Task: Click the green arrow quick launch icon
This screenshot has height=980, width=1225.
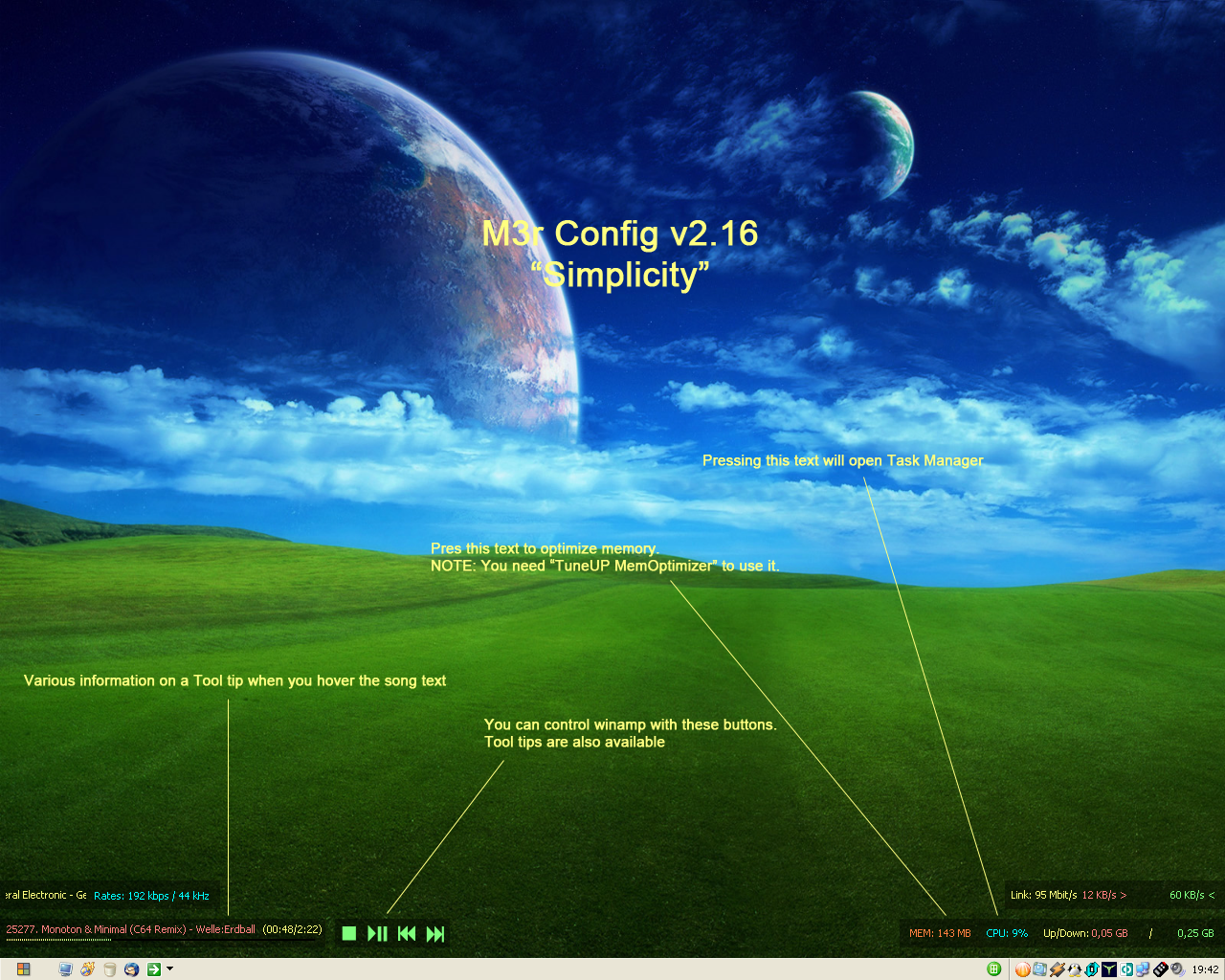Action: click(x=154, y=969)
